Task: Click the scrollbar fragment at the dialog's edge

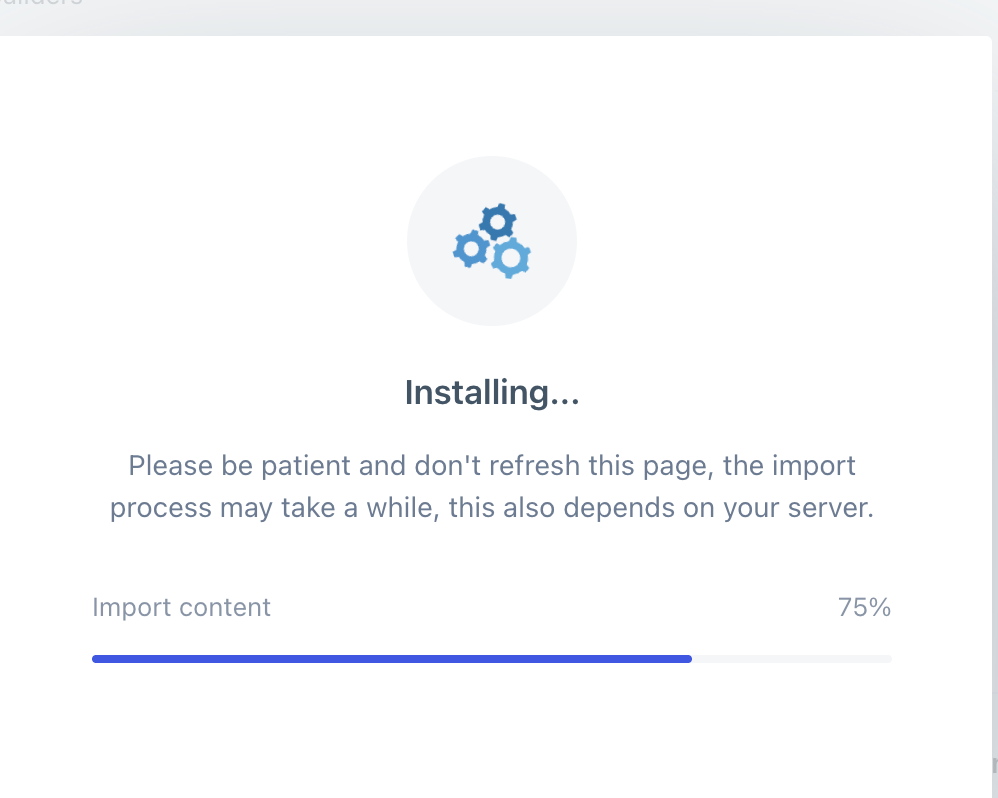Action: pyautogui.click(x=995, y=766)
